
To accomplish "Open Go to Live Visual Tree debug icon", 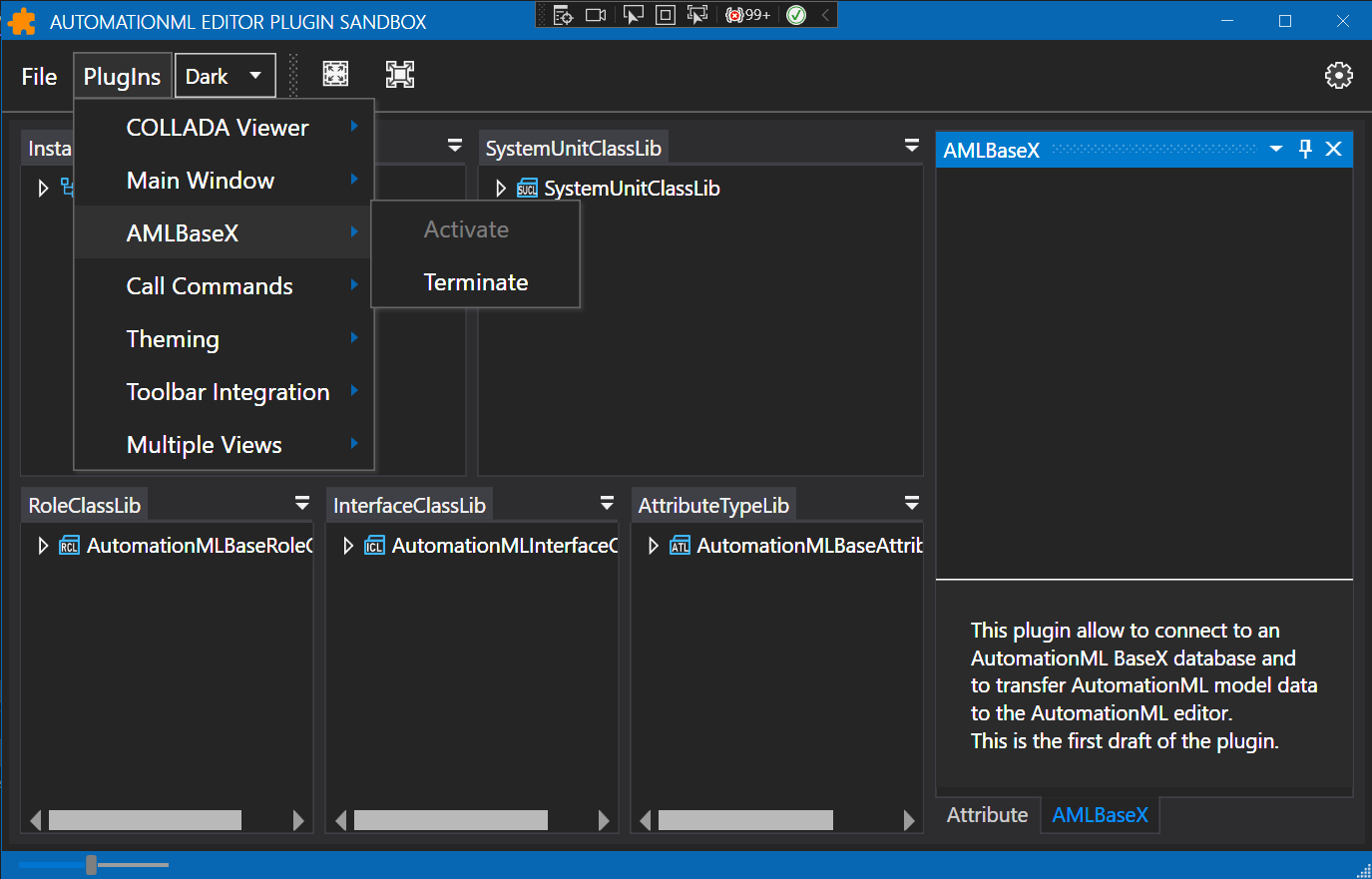I will pyautogui.click(x=563, y=15).
